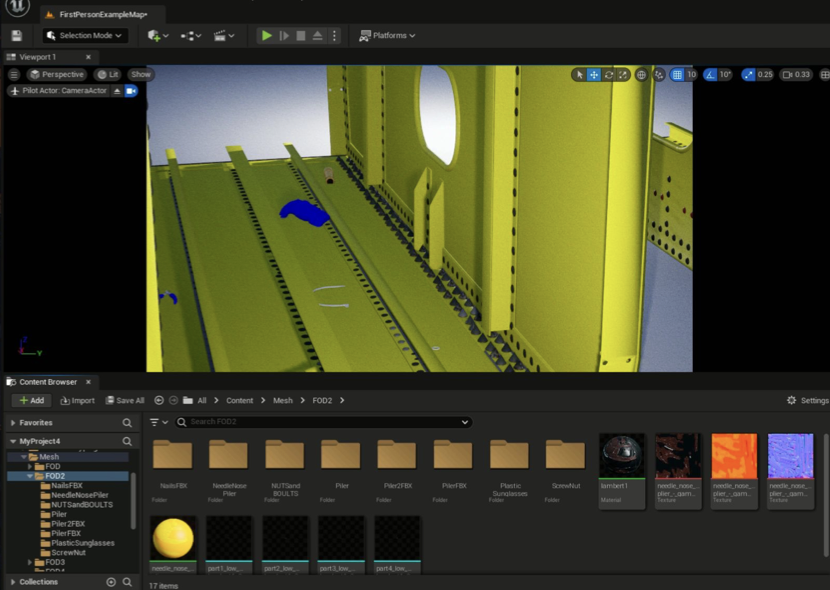Click the Stop button in the toolbar

[301, 36]
